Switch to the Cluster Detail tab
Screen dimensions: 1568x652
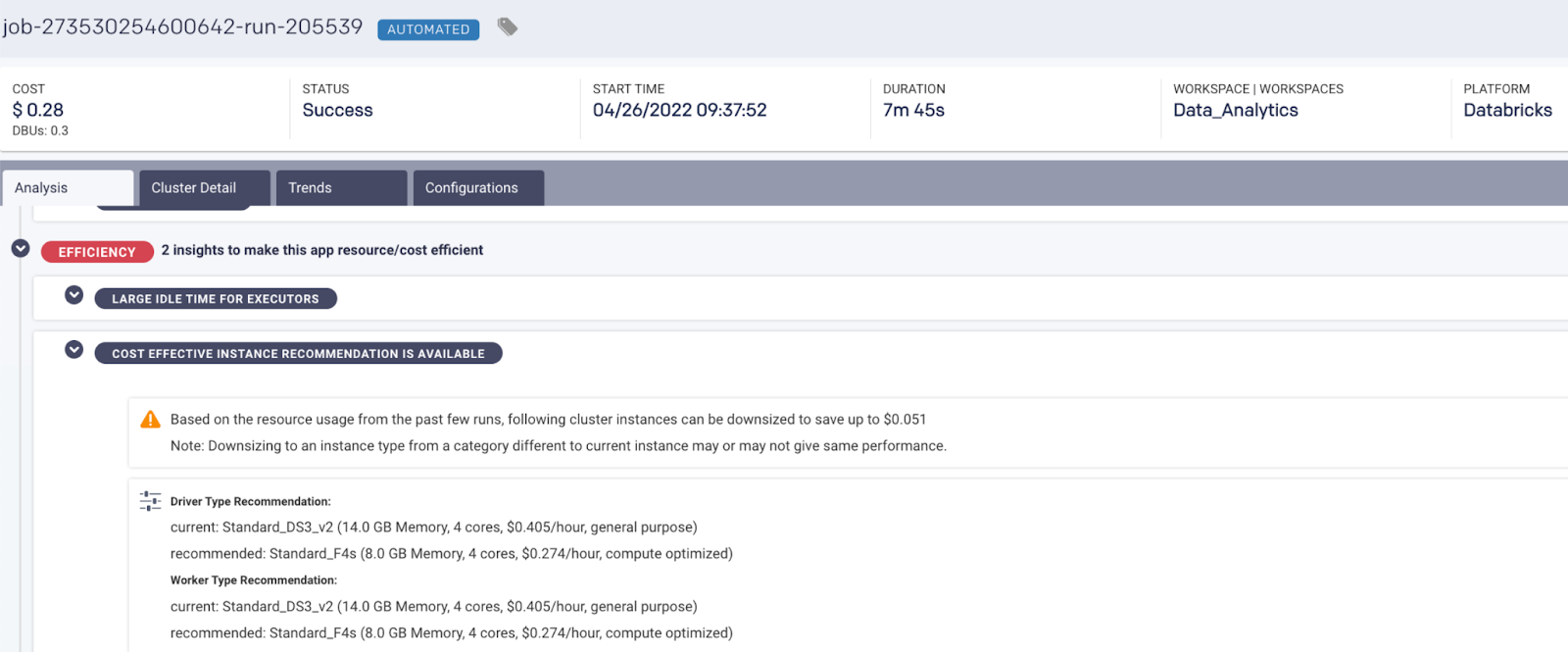[204, 188]
